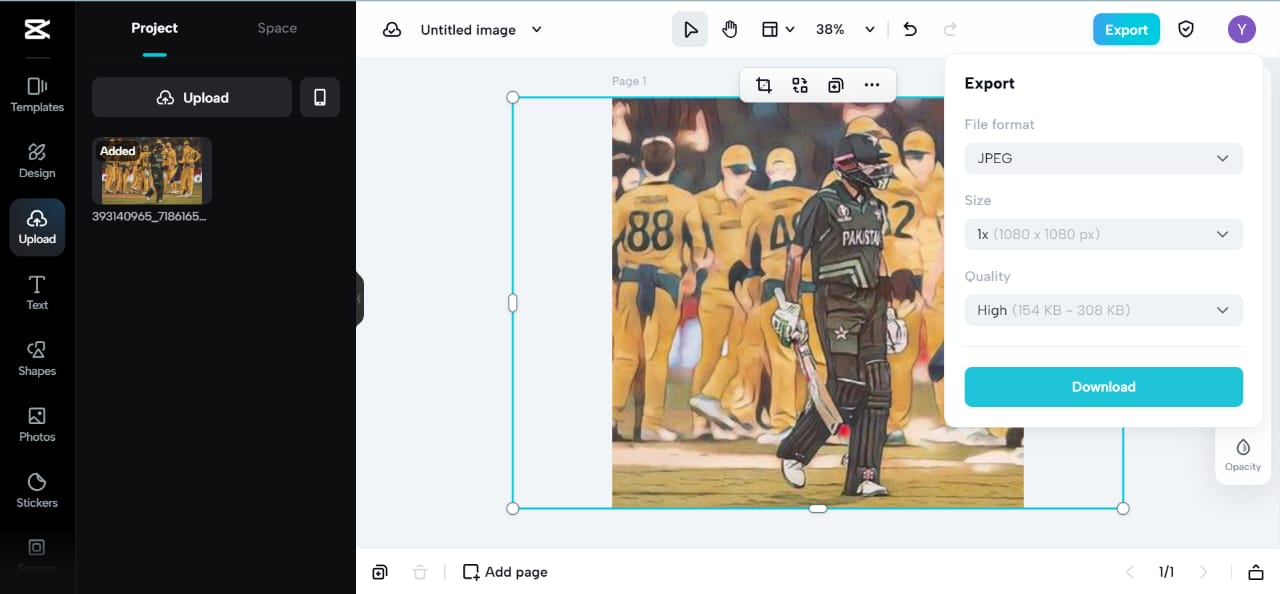Viewport: 1280px width, 594px height.
Task: Open the Shapes sidebar panel
Action: 37,359
